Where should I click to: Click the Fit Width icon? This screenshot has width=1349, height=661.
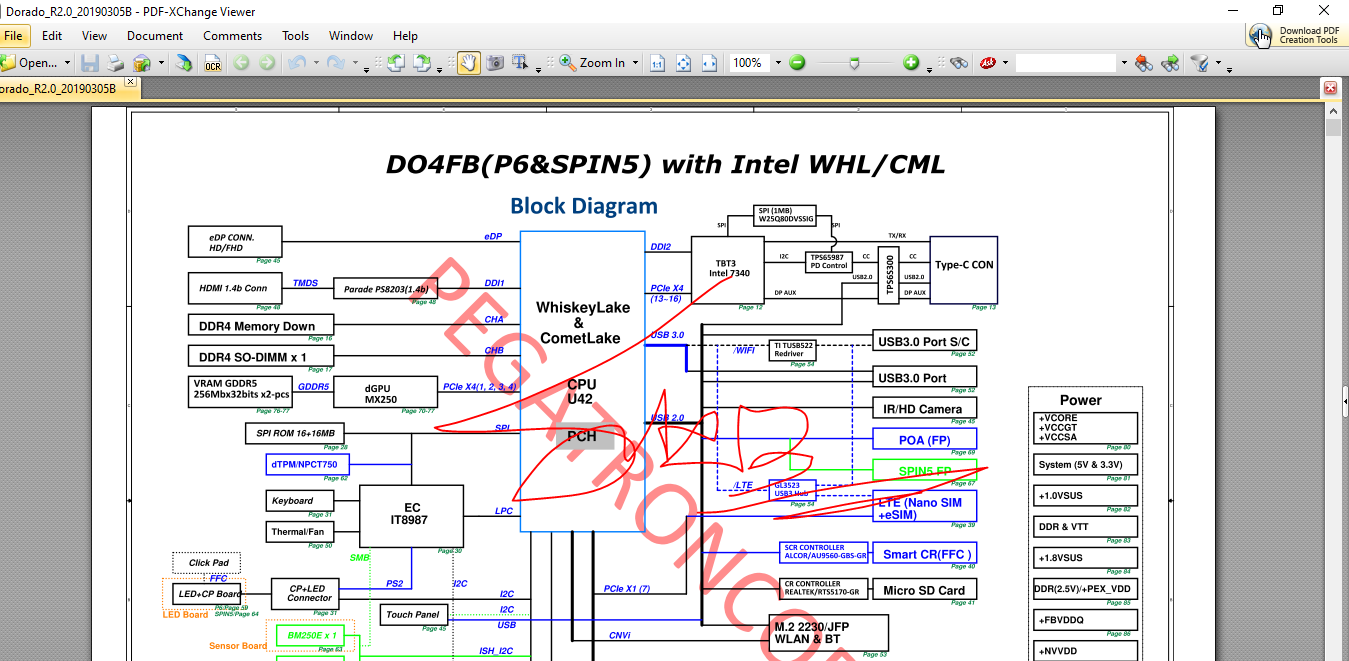point(709,62)
